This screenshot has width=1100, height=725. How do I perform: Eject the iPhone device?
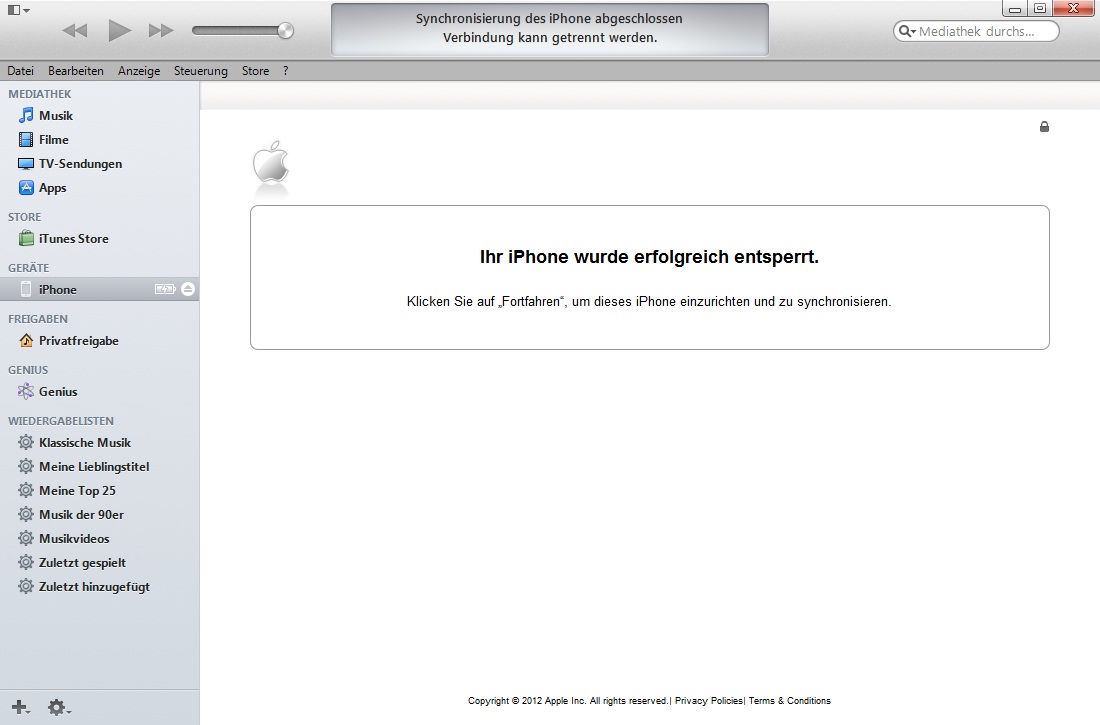tap(189, 289)
